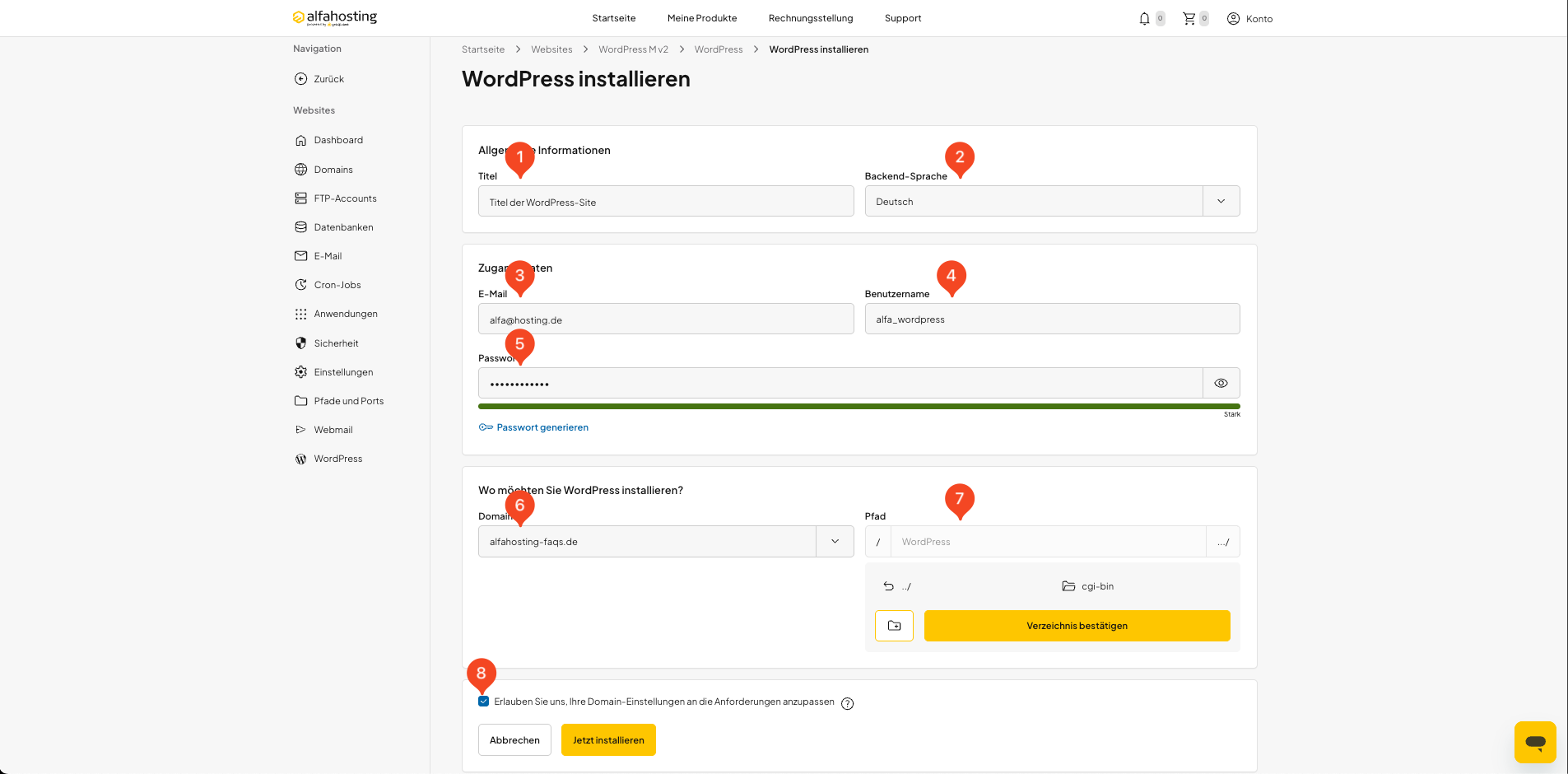Screen dimensions: 1568x774
Task: Click the Dashboard home icon
Action: (301, 140)
